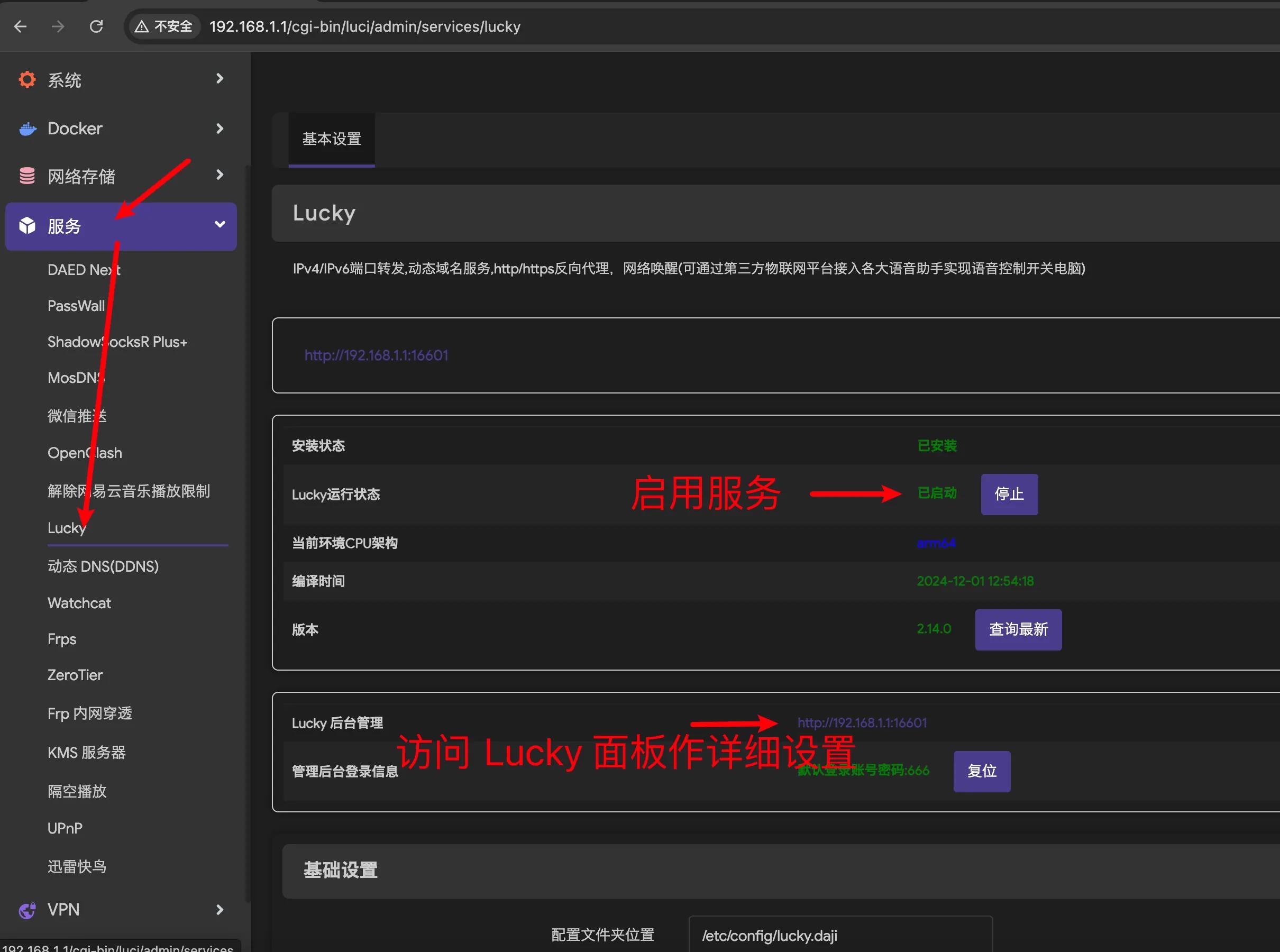
Task: Expand the 系统 menu chevron
Action: point(220,78)
